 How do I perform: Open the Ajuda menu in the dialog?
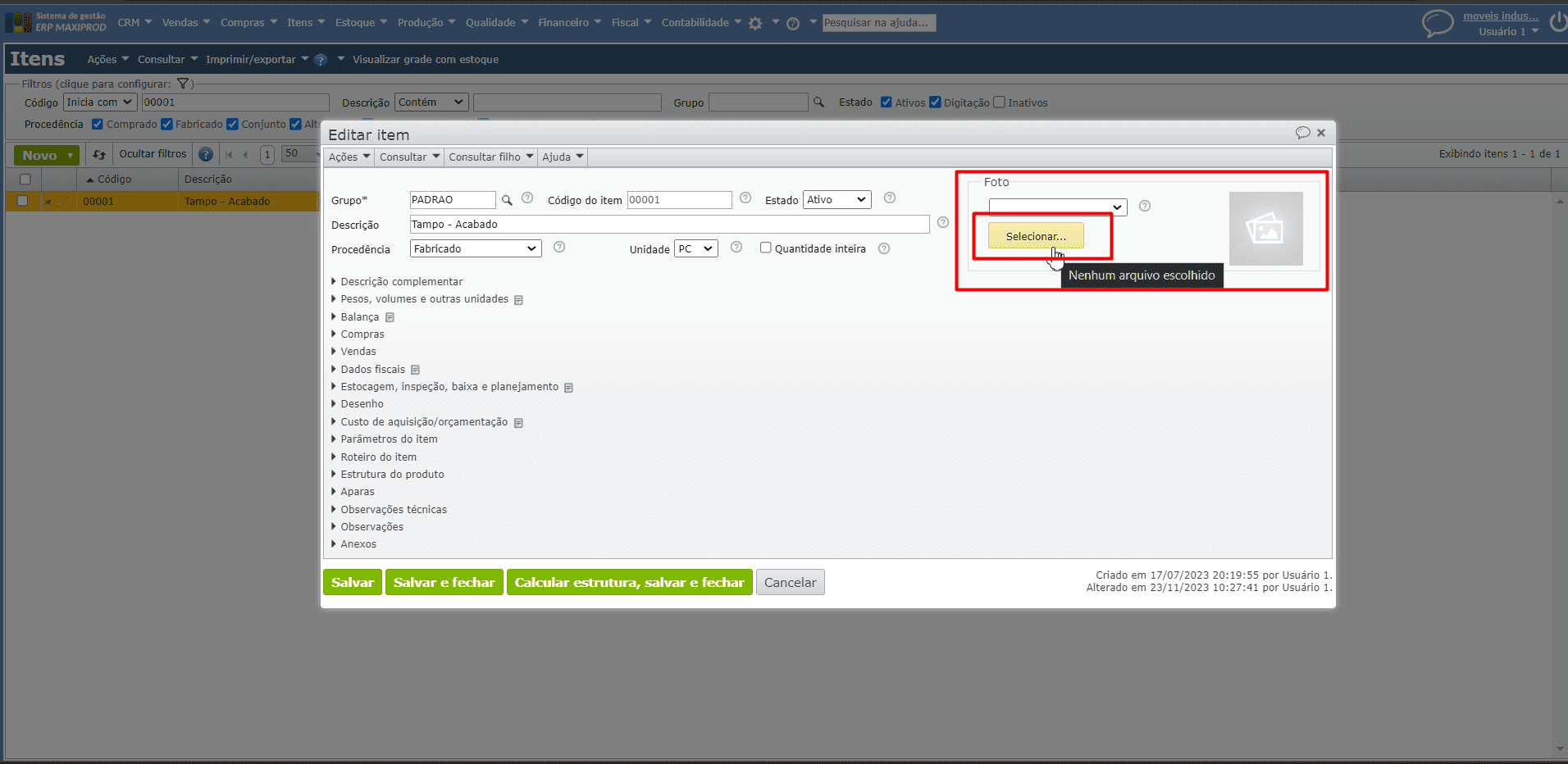(563, 157)
